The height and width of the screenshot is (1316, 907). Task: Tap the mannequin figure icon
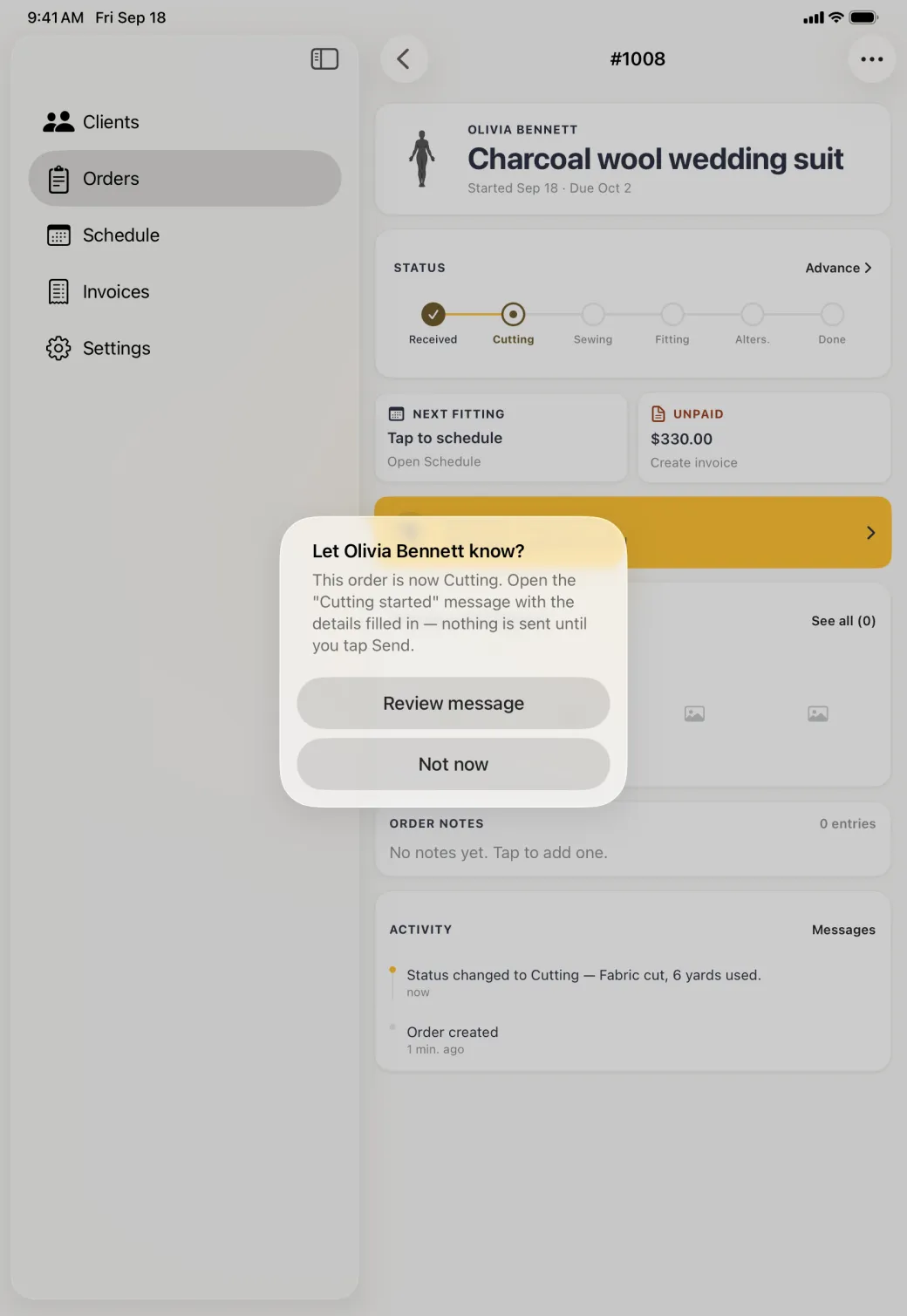pos(422,159)
